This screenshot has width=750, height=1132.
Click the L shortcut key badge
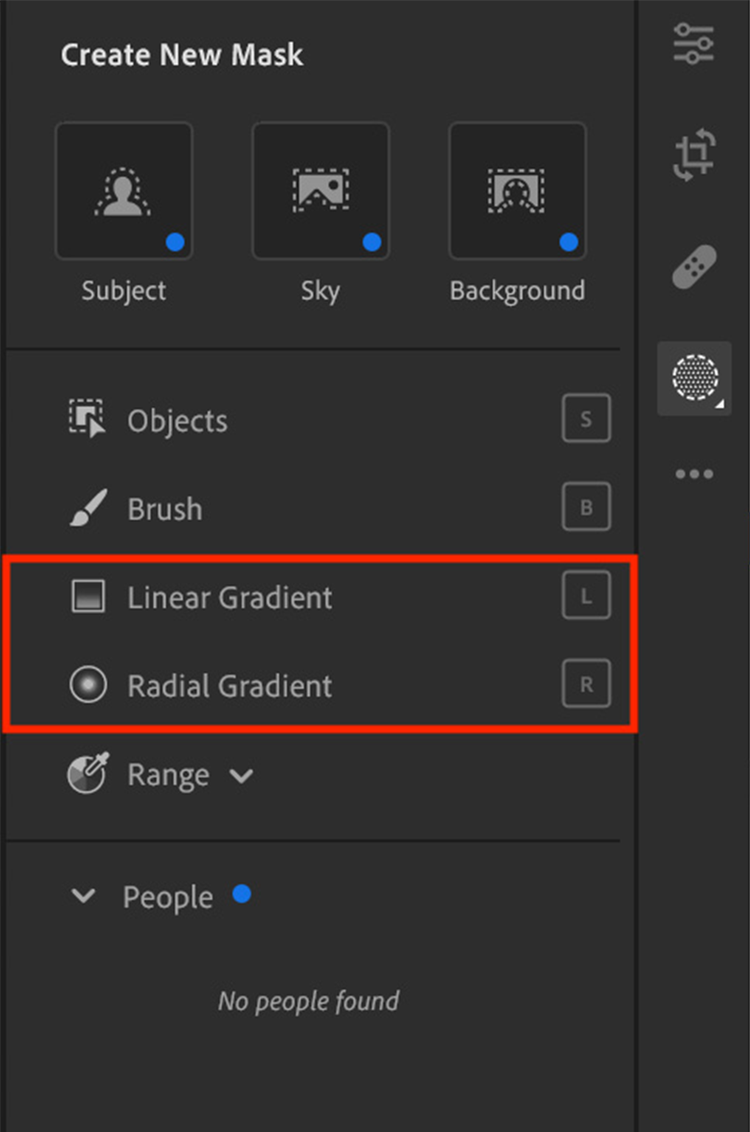tap(586, 598)
